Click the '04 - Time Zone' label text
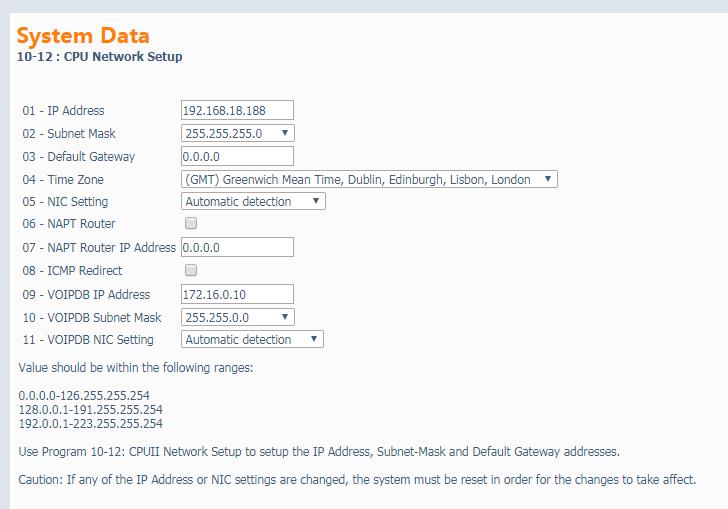This screenshot has width=728, height=509. tap(63, 180)
